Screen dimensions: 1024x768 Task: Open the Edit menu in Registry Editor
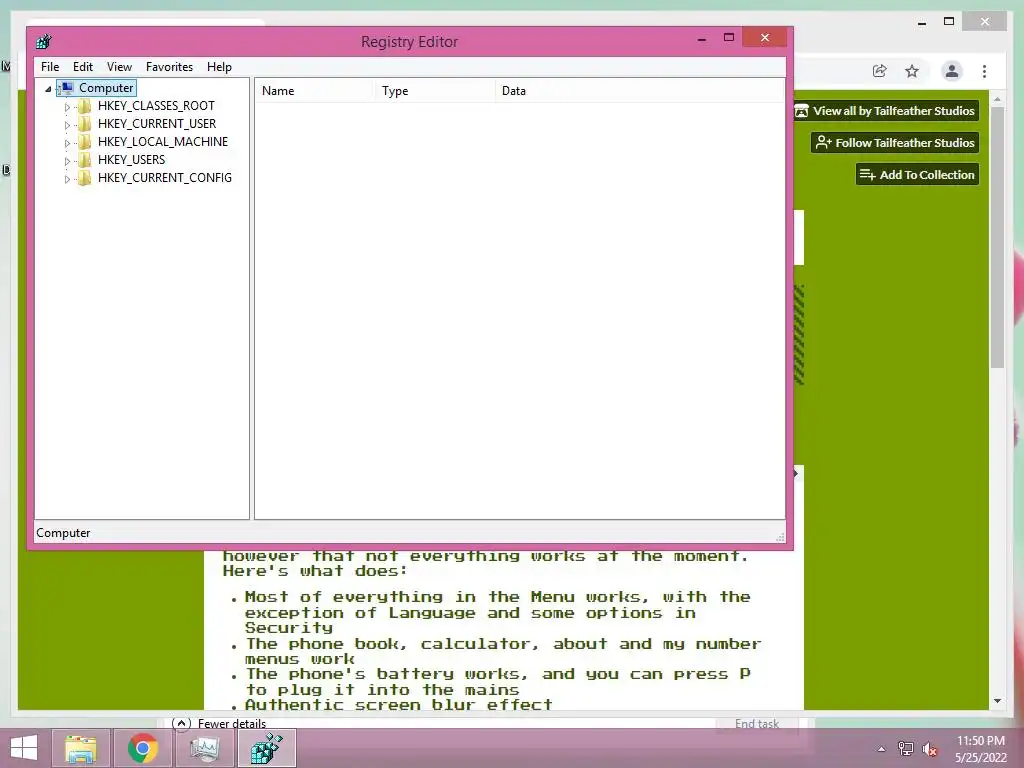pyautogui.click(x=82, y=67)
